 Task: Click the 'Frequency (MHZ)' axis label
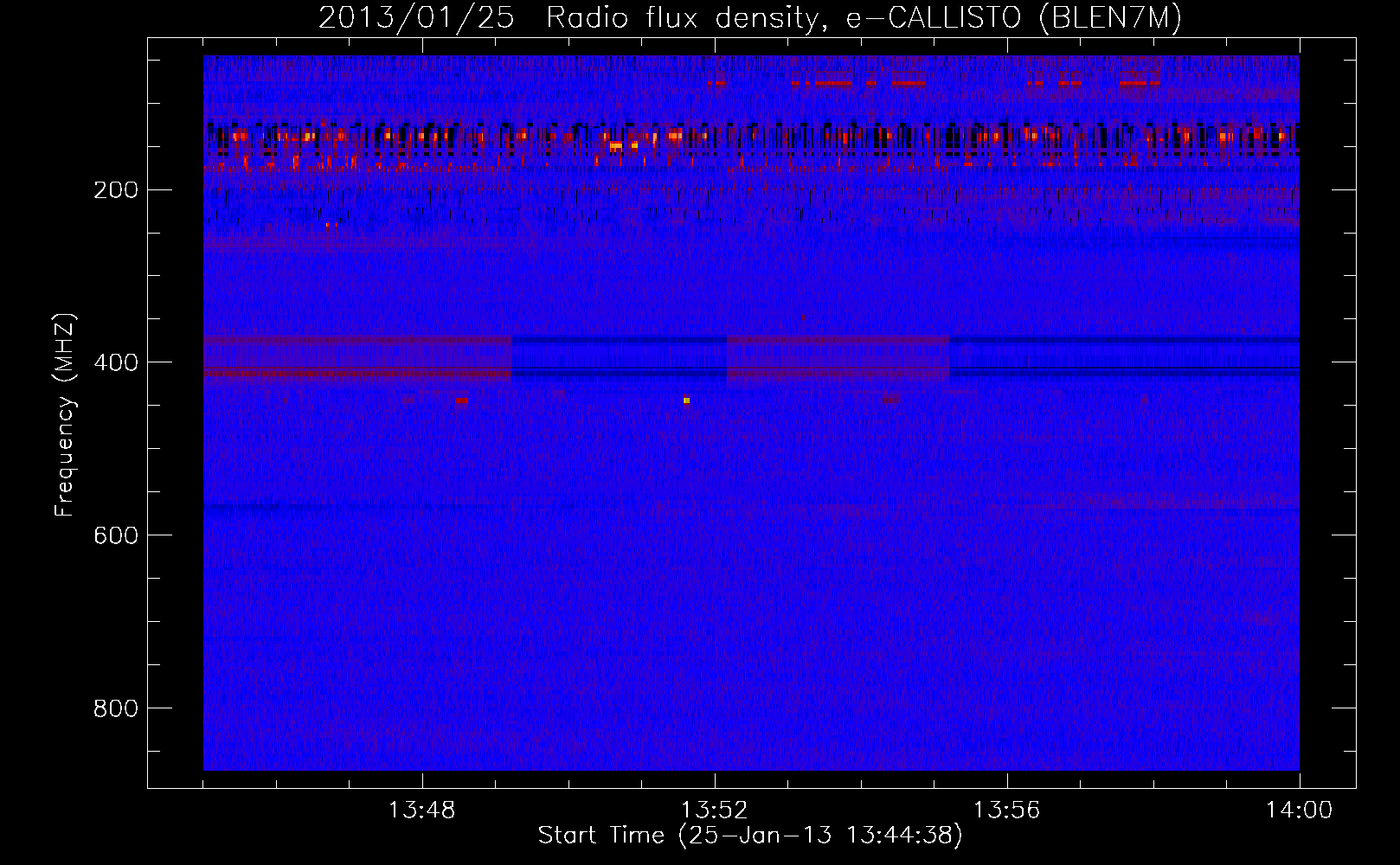point(65,414)
